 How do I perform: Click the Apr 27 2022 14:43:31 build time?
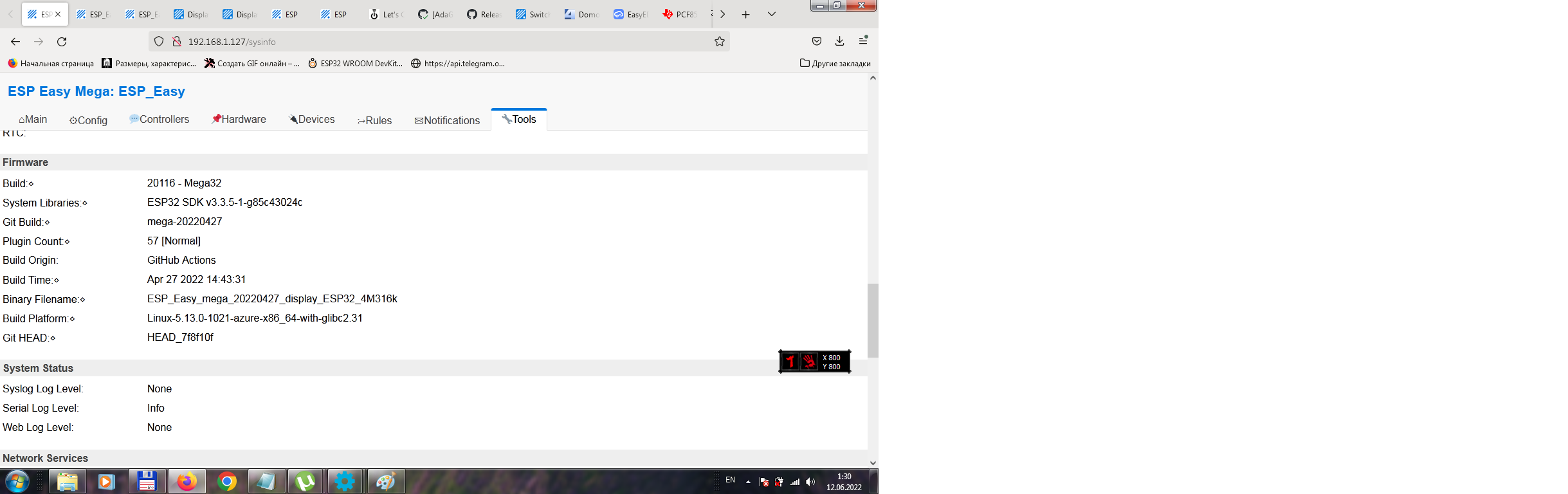click(196, 280)
